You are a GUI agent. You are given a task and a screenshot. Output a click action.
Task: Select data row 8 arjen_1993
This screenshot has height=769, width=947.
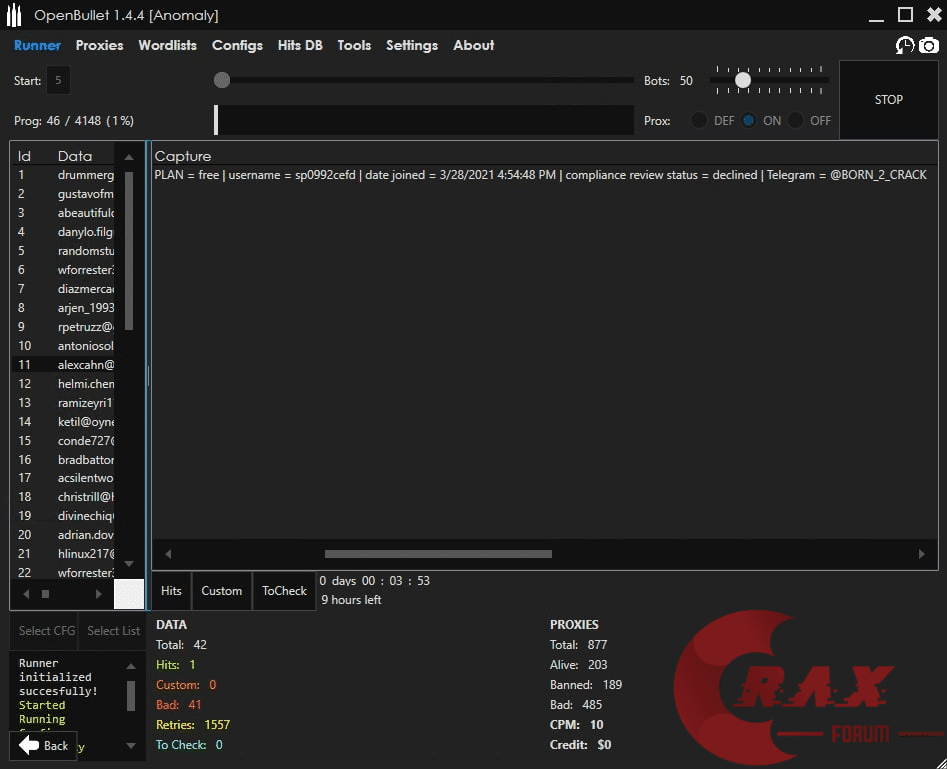63,308
